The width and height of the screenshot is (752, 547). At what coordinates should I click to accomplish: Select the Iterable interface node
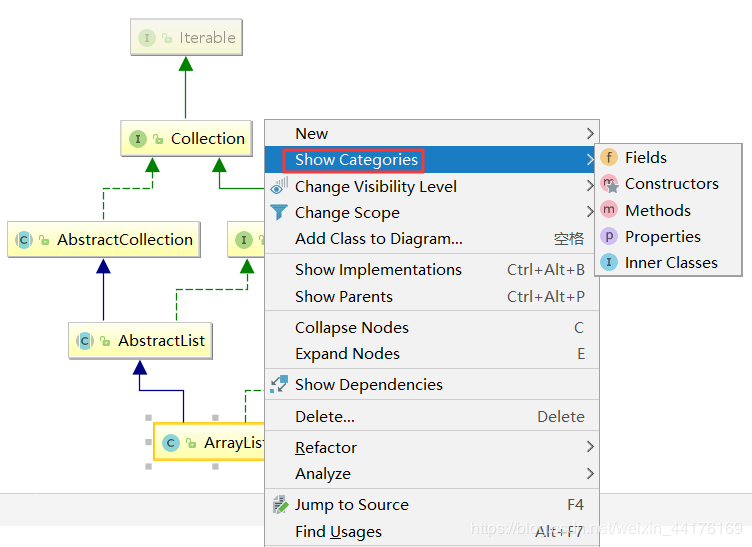187,38
